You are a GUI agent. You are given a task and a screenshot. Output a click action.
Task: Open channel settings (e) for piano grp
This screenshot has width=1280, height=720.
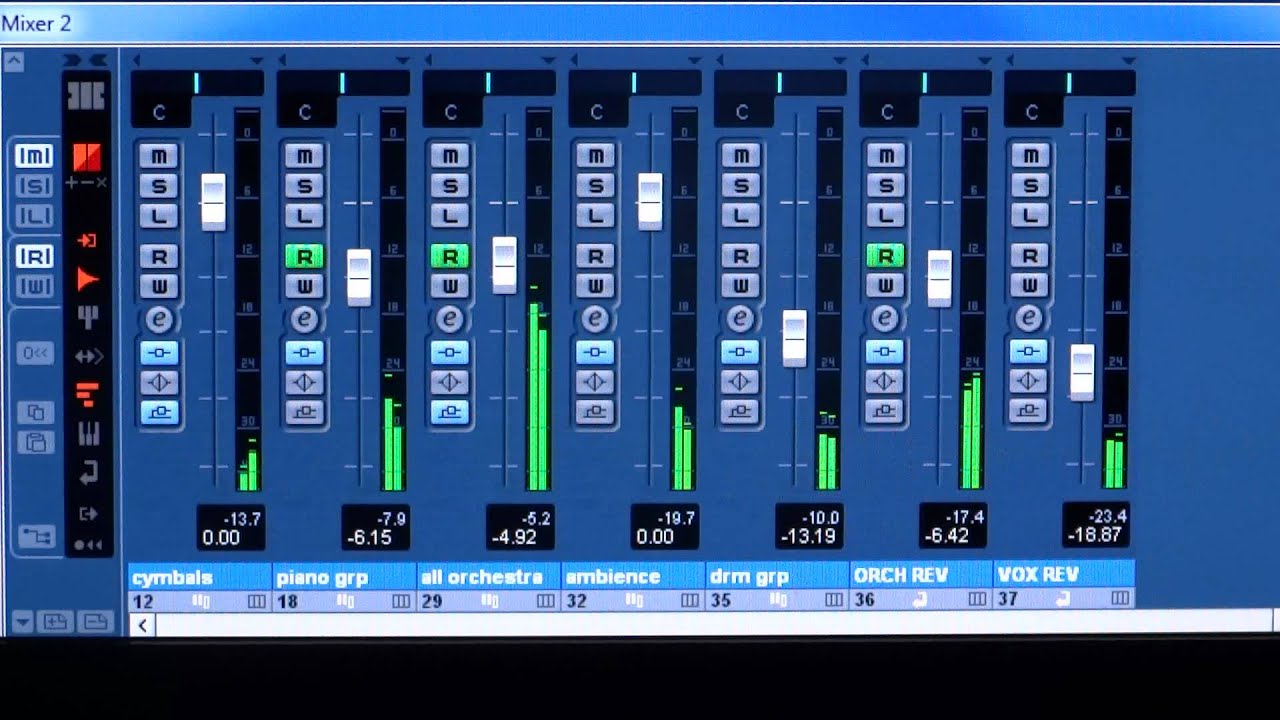click(304, 320)
